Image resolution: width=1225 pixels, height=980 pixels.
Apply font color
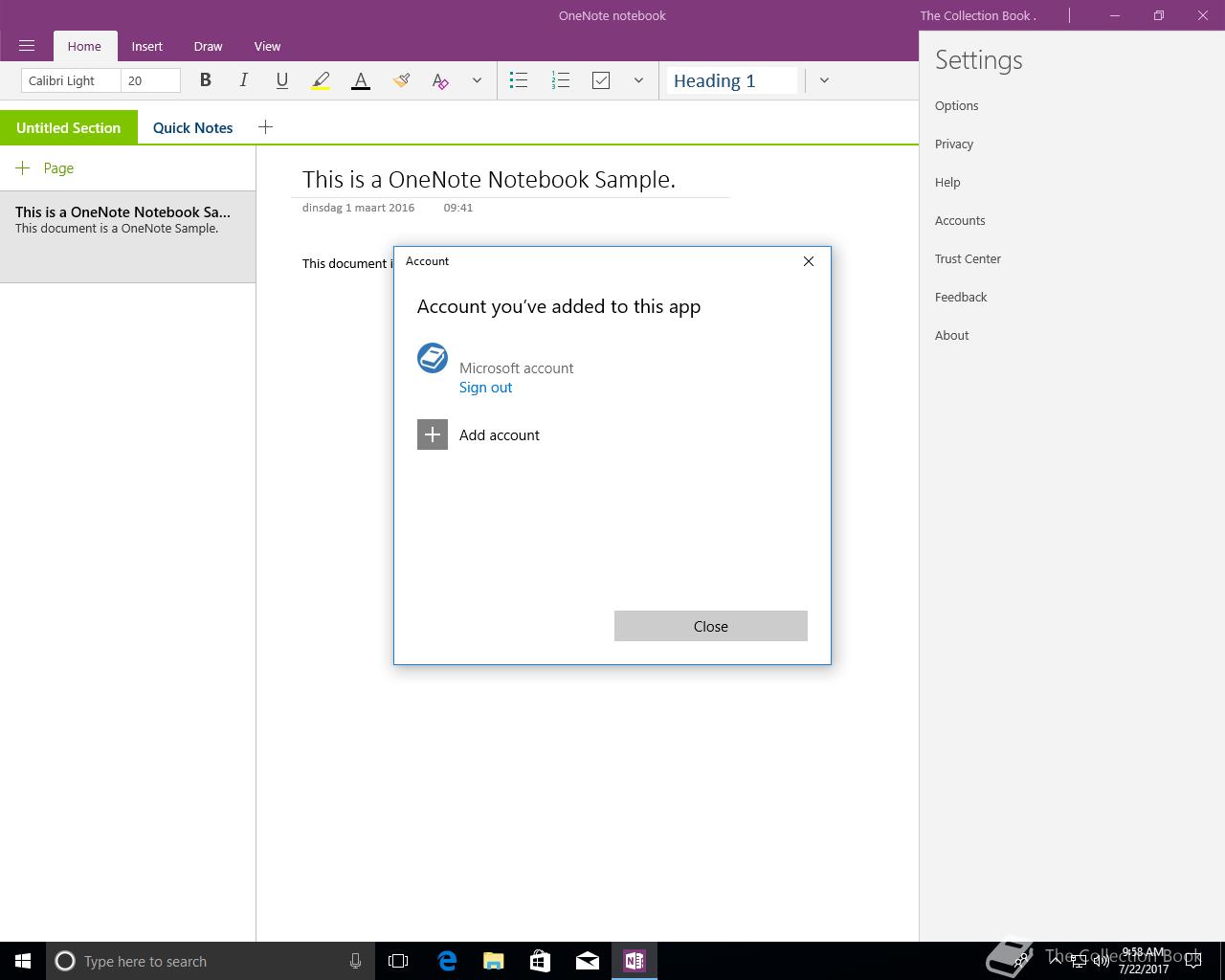click(x=361, y=80)
